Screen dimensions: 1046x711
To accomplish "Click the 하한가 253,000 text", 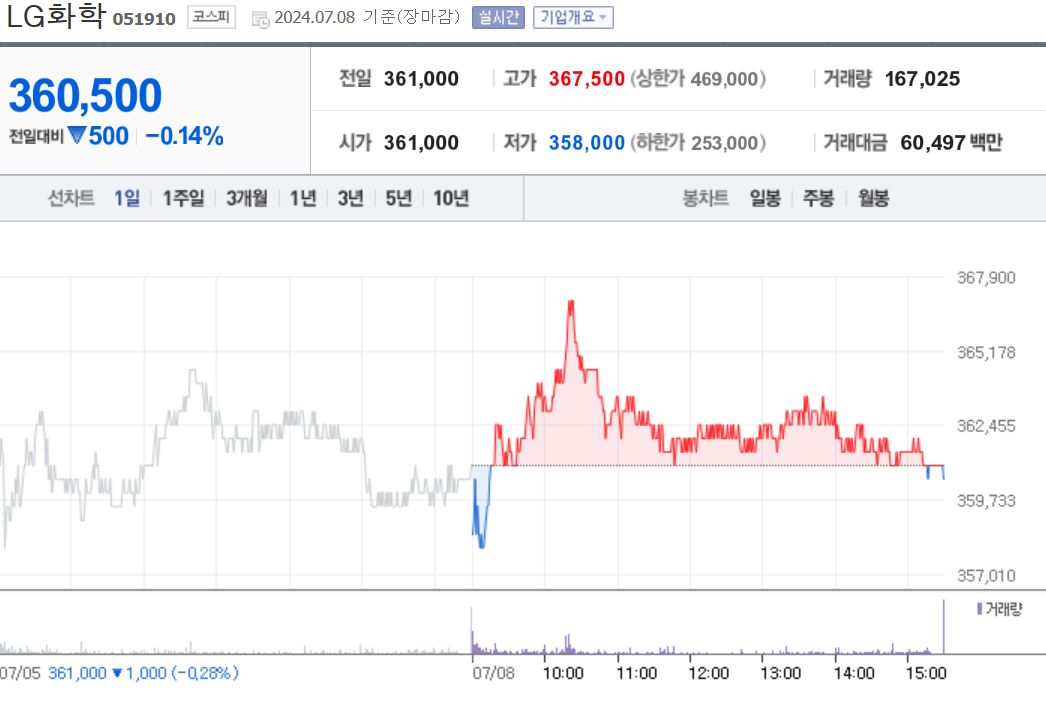I will 698,143.
